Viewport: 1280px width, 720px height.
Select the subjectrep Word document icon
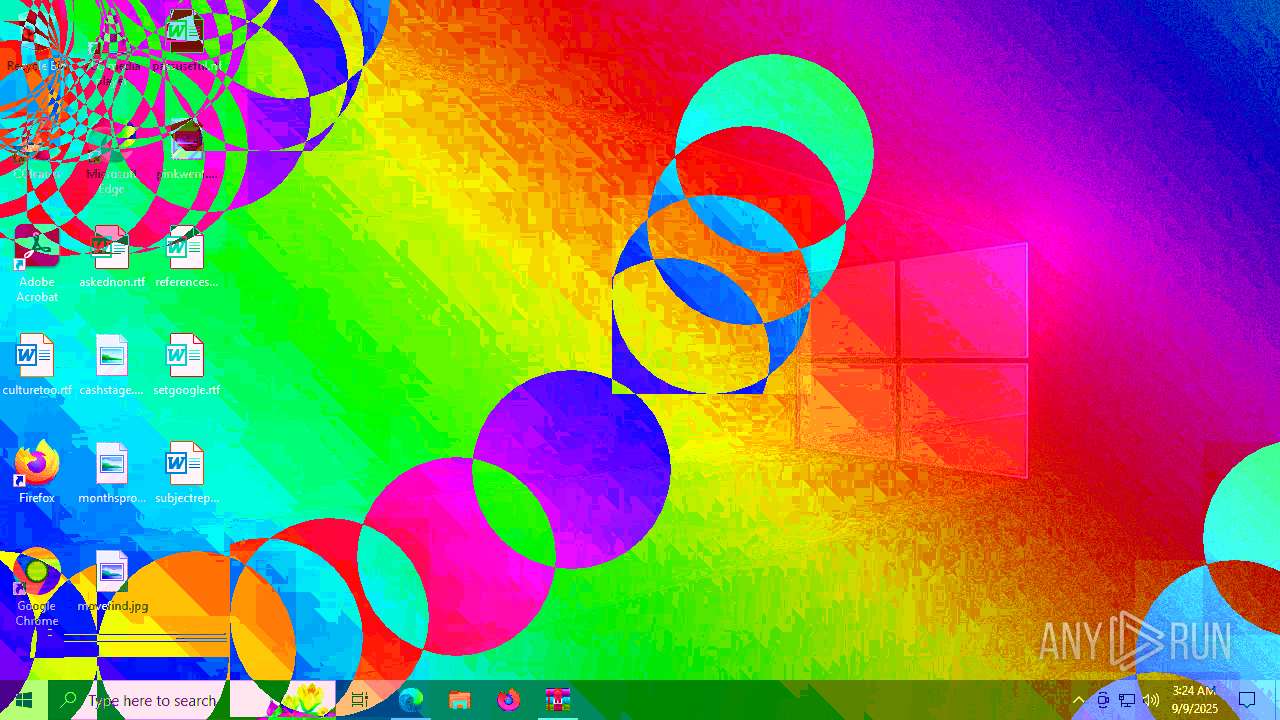(x=185, y=472)
